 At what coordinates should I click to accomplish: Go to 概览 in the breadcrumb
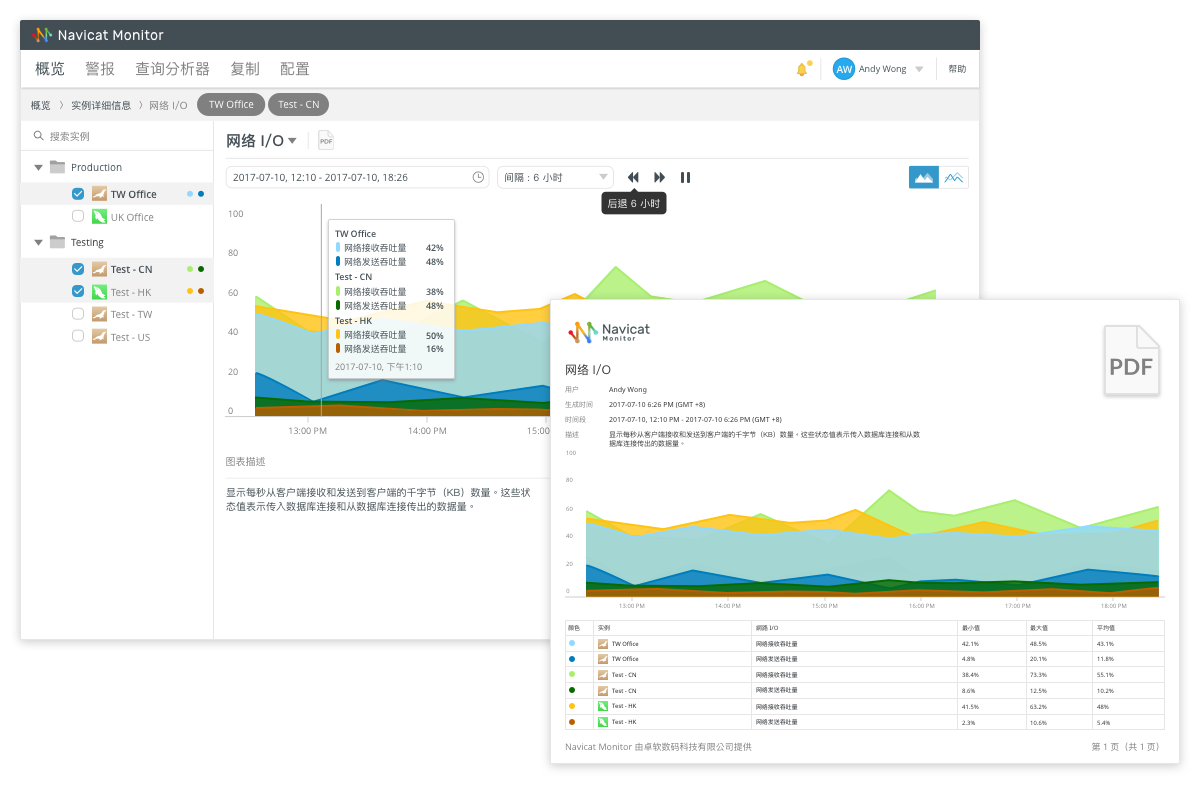[x=41, y=105]
